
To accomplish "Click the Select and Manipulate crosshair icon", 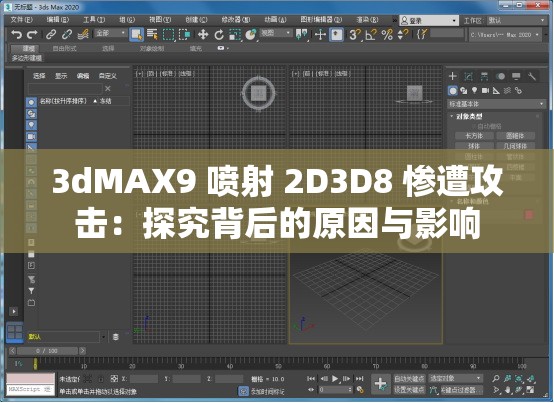I will point(320,35).
